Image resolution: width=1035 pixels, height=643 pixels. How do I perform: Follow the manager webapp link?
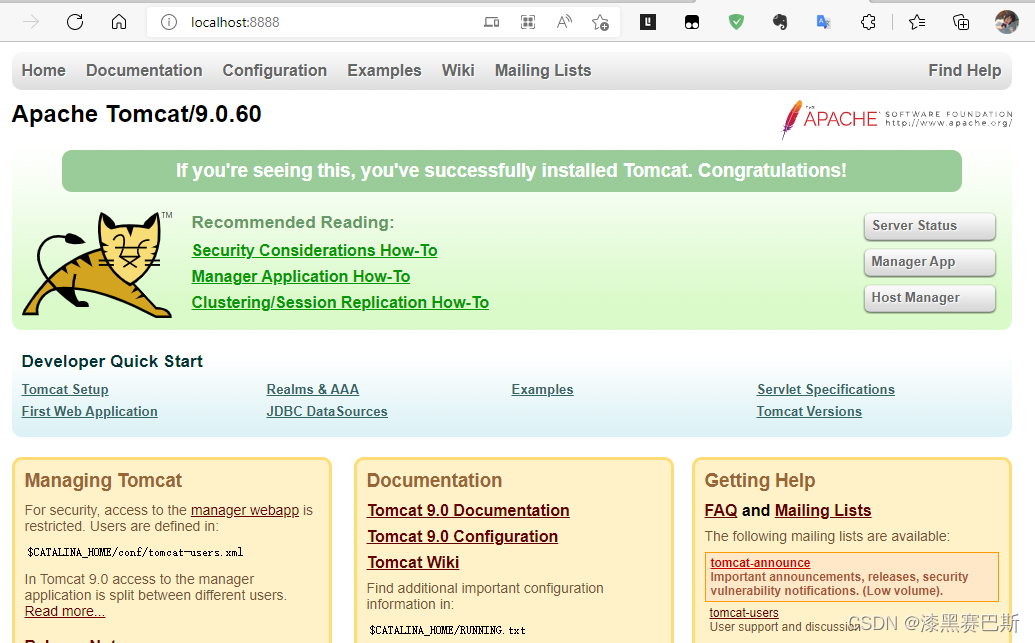tap(245, 510)
